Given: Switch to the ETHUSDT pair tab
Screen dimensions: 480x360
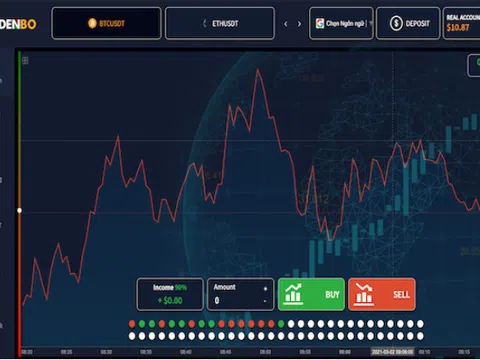Looking at the screenshot, I should pyautogui.click(x=220, y=23).
